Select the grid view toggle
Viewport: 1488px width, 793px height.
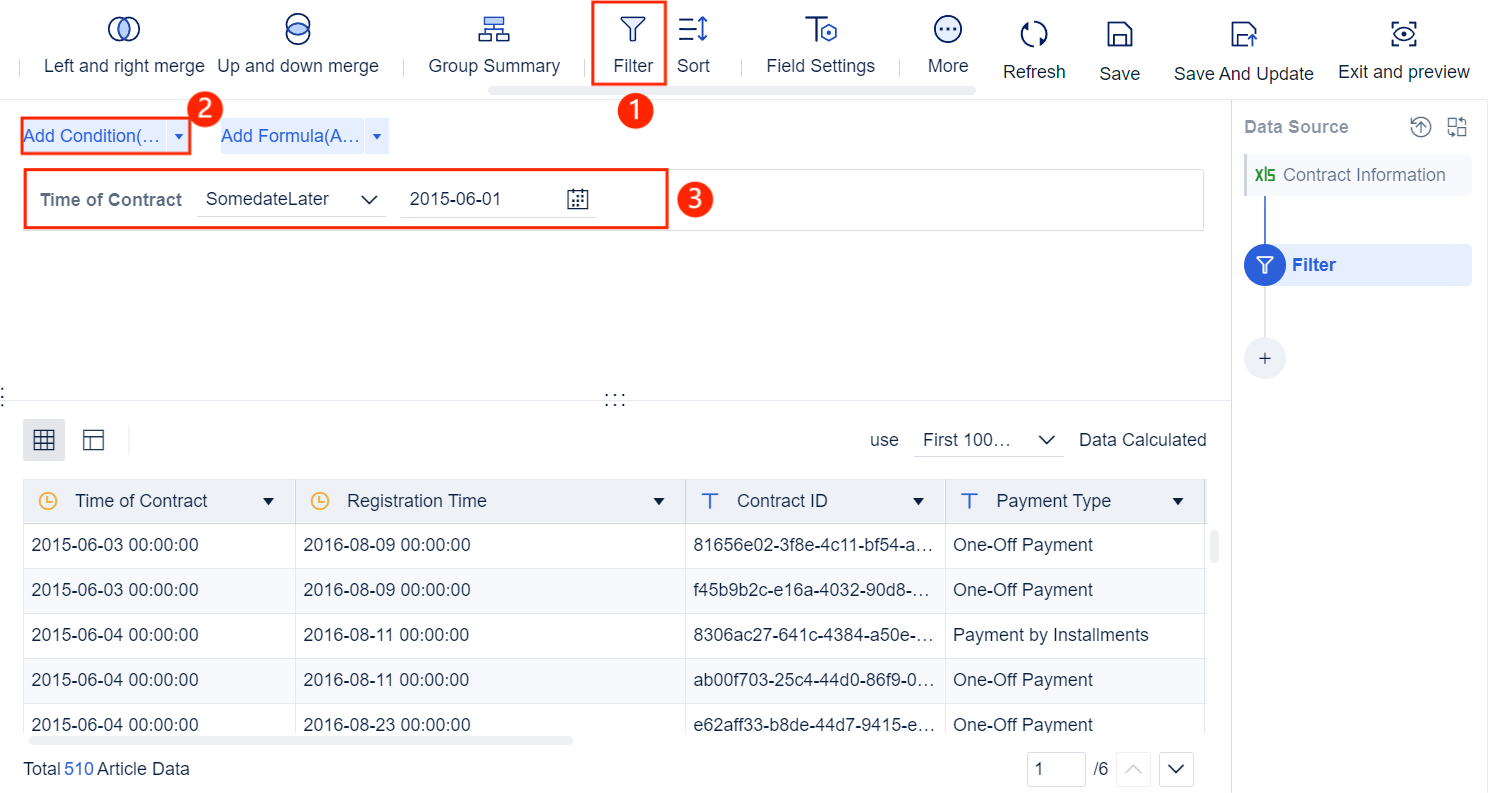(43, 439)
